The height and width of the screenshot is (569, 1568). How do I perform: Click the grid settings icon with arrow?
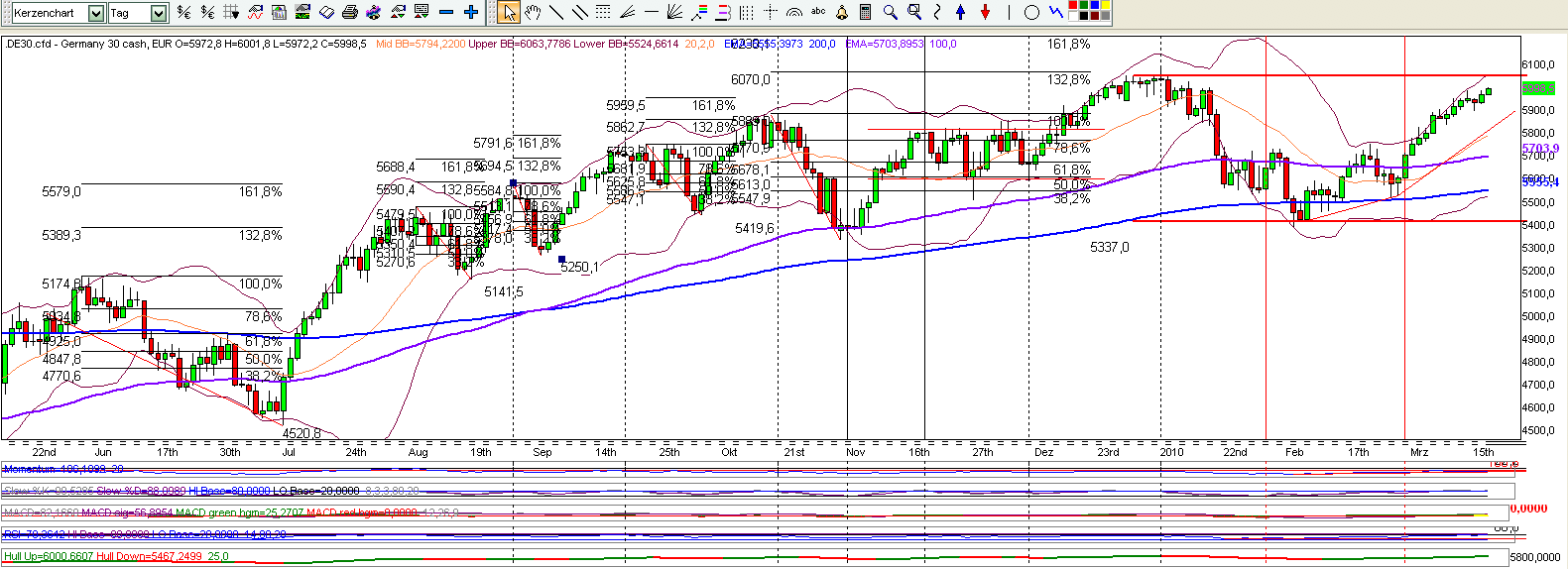[x=231, y=13]
